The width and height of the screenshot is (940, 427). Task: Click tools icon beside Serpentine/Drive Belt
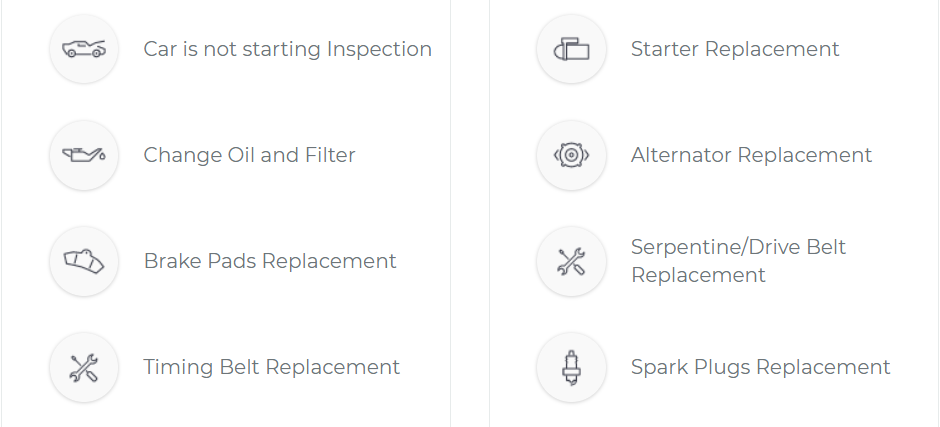tap(571, 261)
